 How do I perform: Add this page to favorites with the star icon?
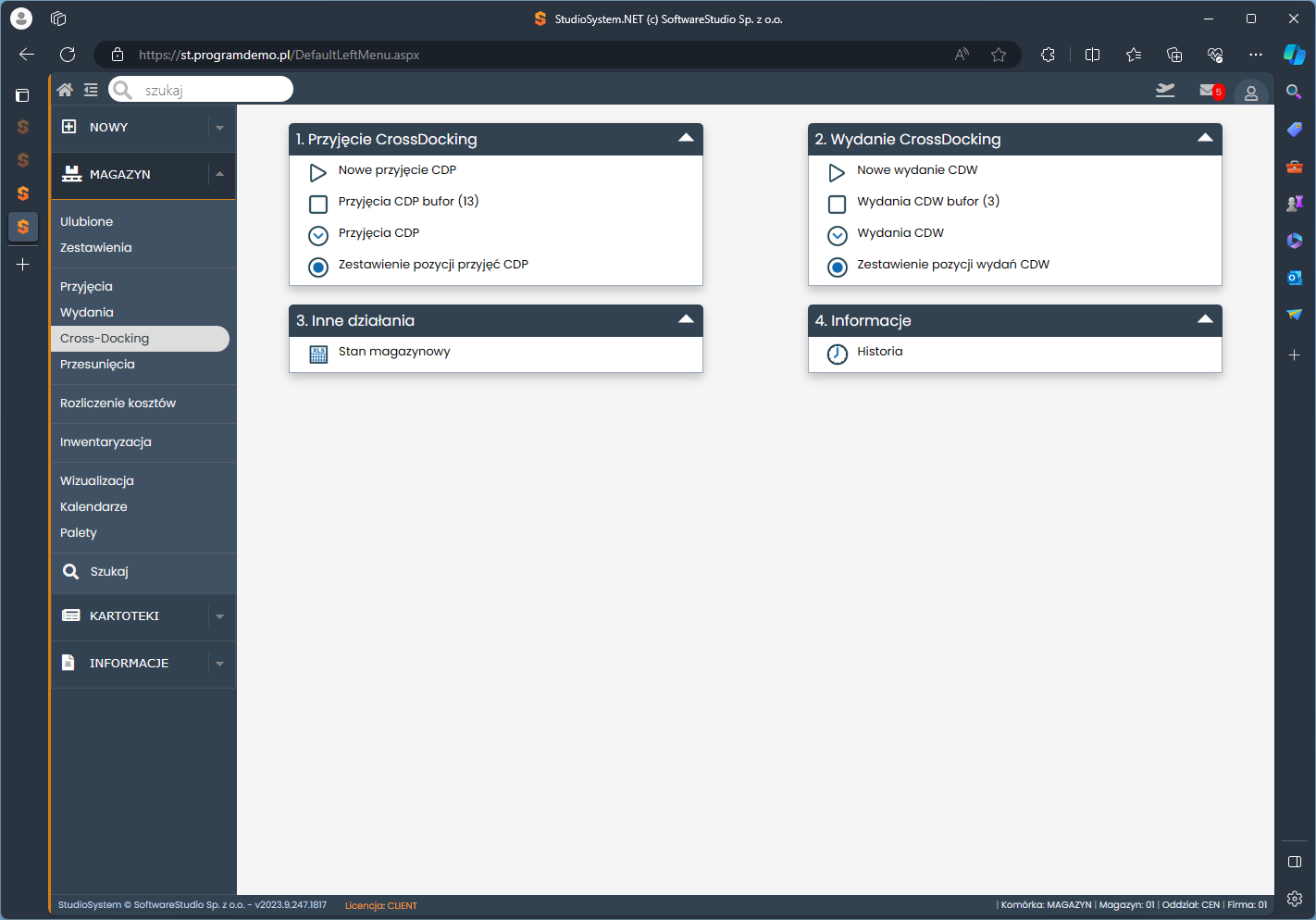[999, 55]
